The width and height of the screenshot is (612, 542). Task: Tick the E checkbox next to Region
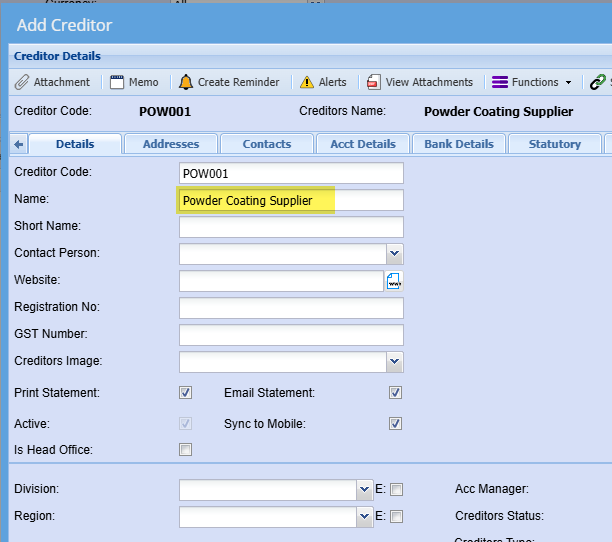point(397,516)
